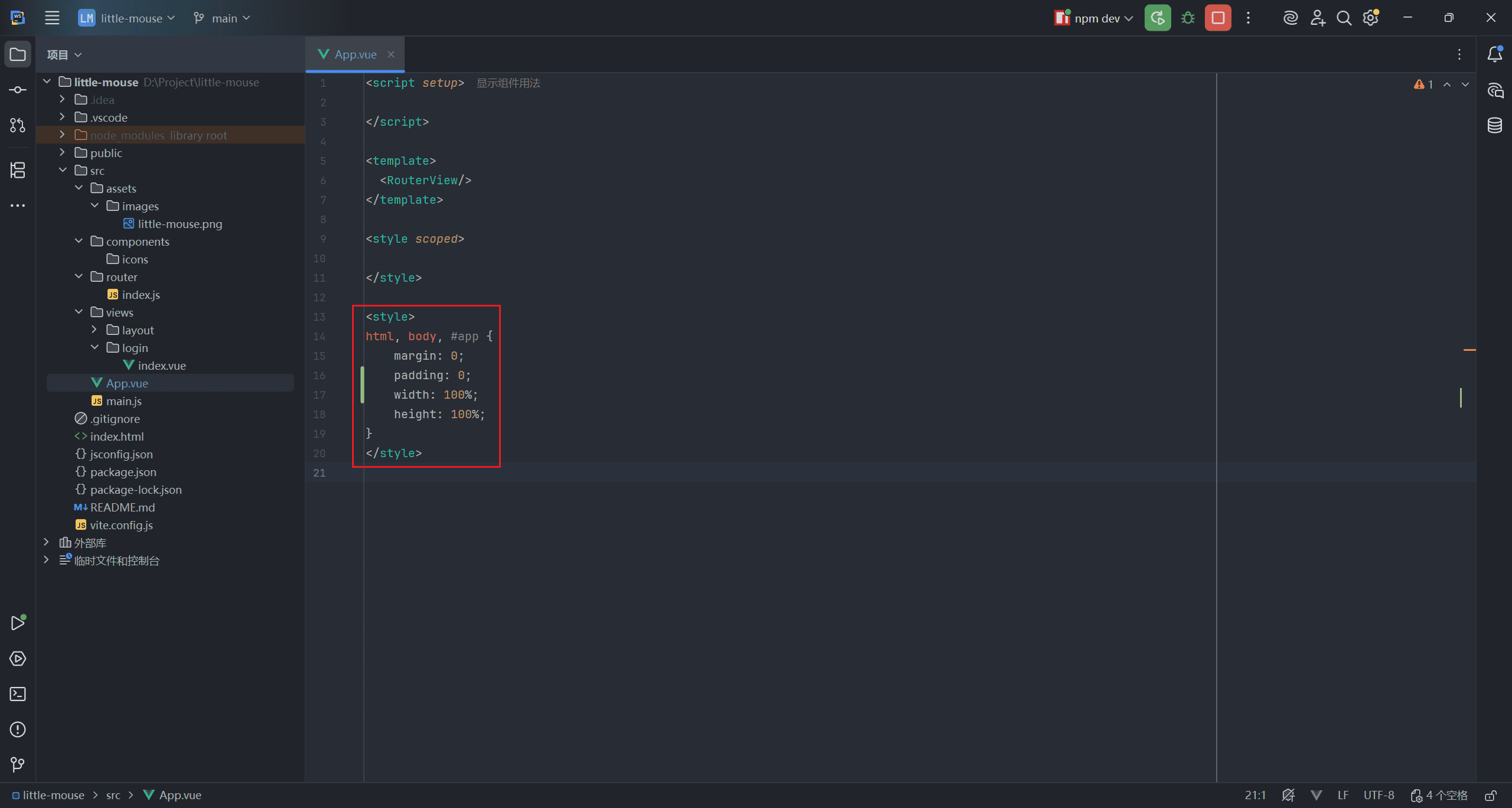Stop the running npm dev process
The width and height of the screenshot is (1512, 808).
1218,18
